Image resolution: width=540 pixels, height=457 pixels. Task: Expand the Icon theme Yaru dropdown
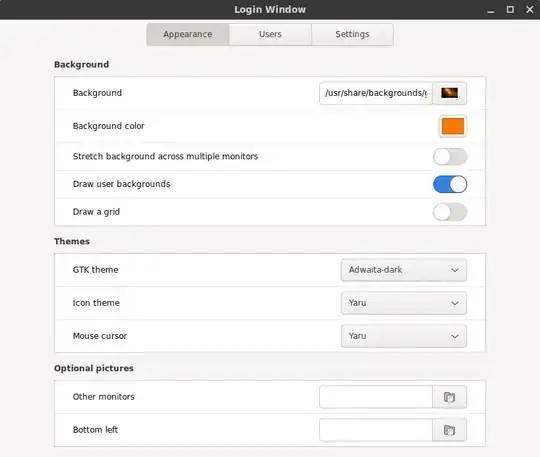404,303
